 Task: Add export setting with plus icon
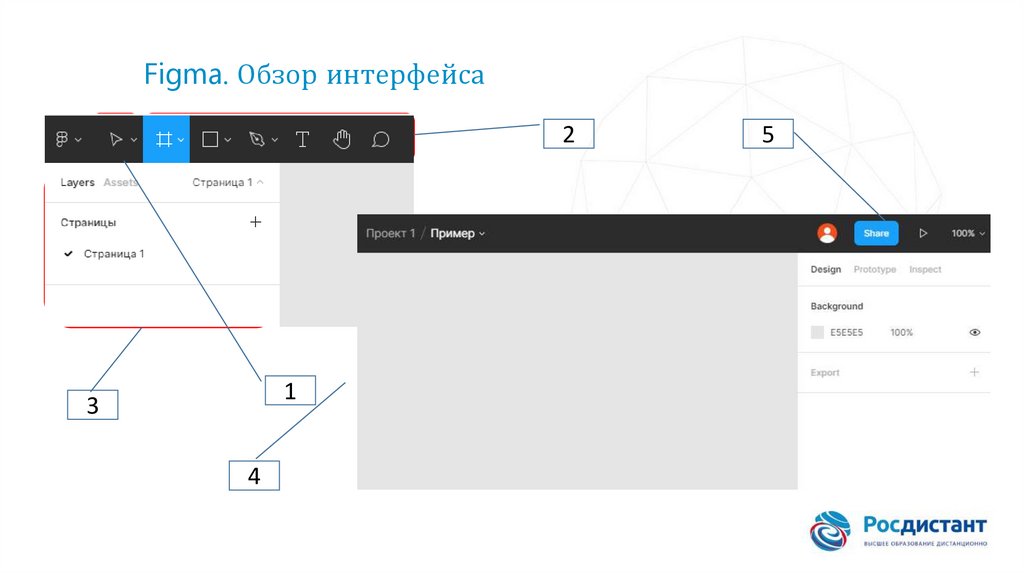pyautogui.click(x=974, y=372)
